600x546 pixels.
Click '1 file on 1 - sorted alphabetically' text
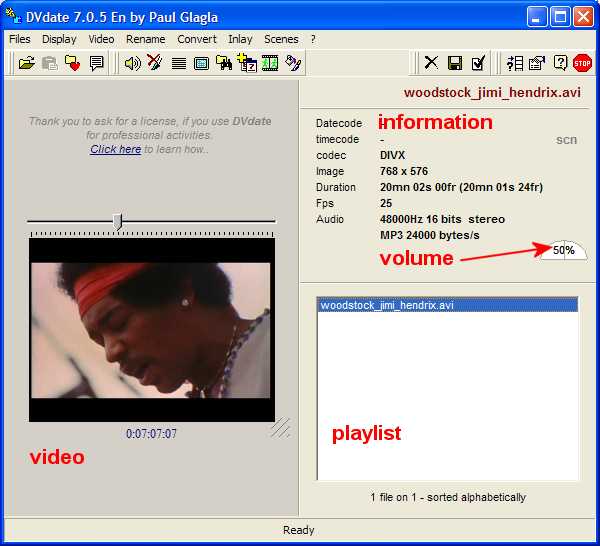(x=448, y=497)
